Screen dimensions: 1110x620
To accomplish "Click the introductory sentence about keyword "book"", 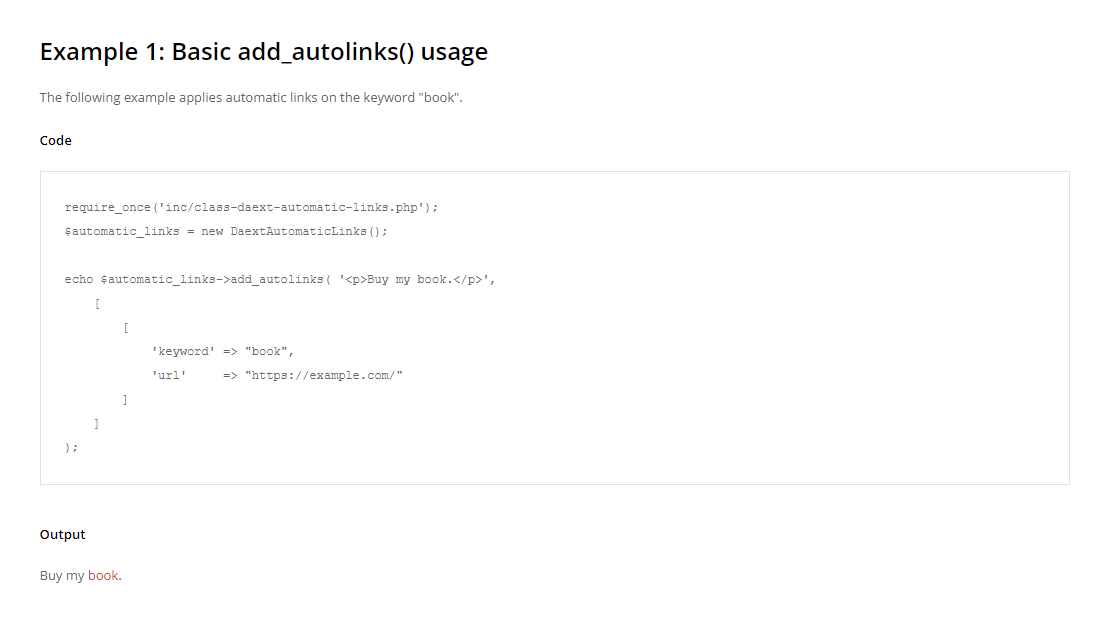I will coord(251,98).
